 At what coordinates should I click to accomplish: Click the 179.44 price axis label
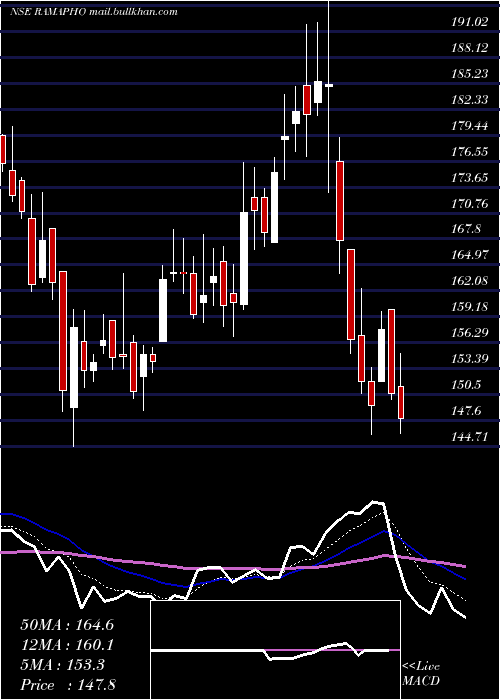coord(469,126)
